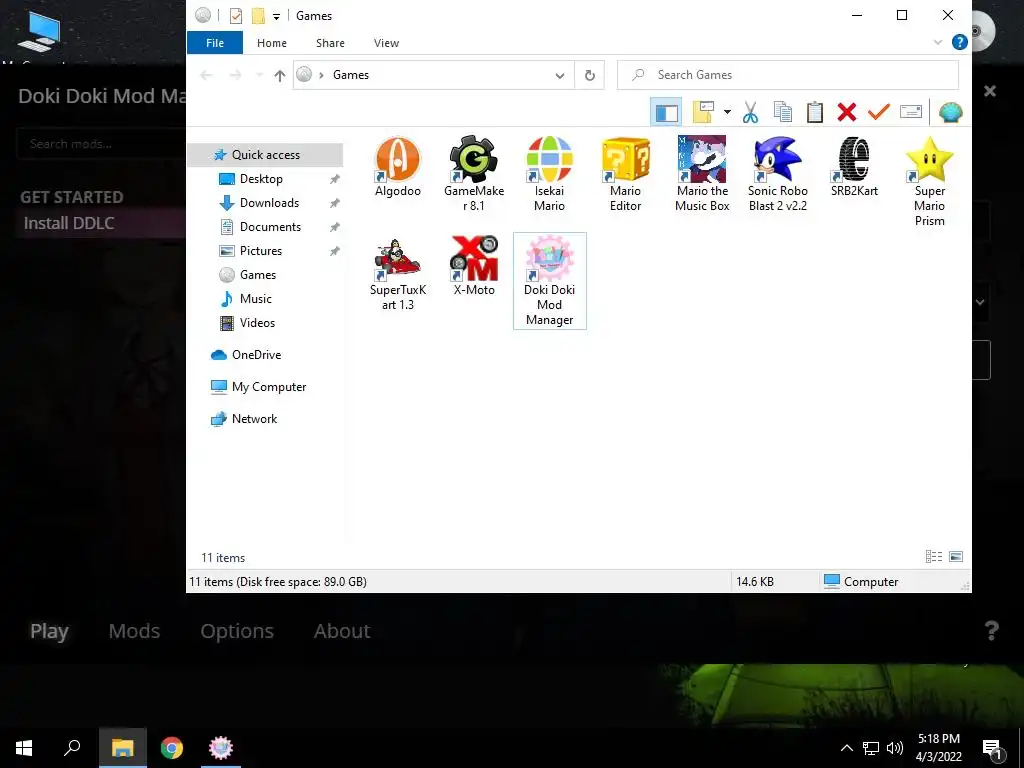Open Music in the navigation pane
The image size is (1024, 768).
(255, 298)
